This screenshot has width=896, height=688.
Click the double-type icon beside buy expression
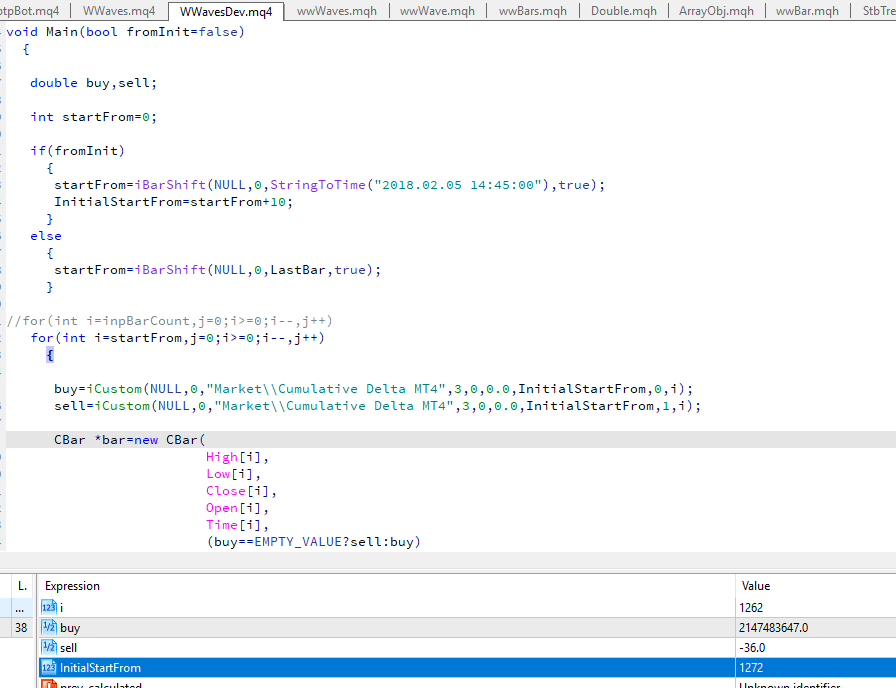[x=49, y=627]
